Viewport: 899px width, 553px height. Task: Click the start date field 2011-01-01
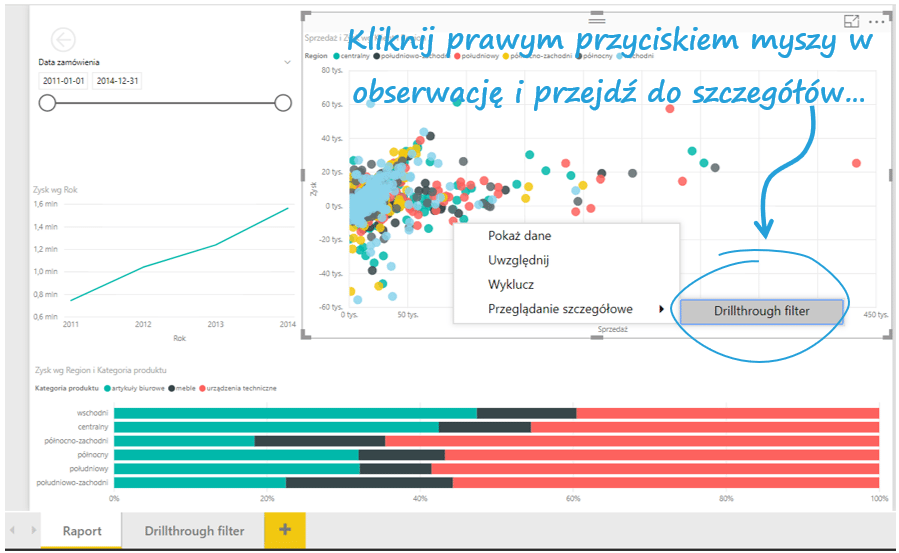[62, 81]
